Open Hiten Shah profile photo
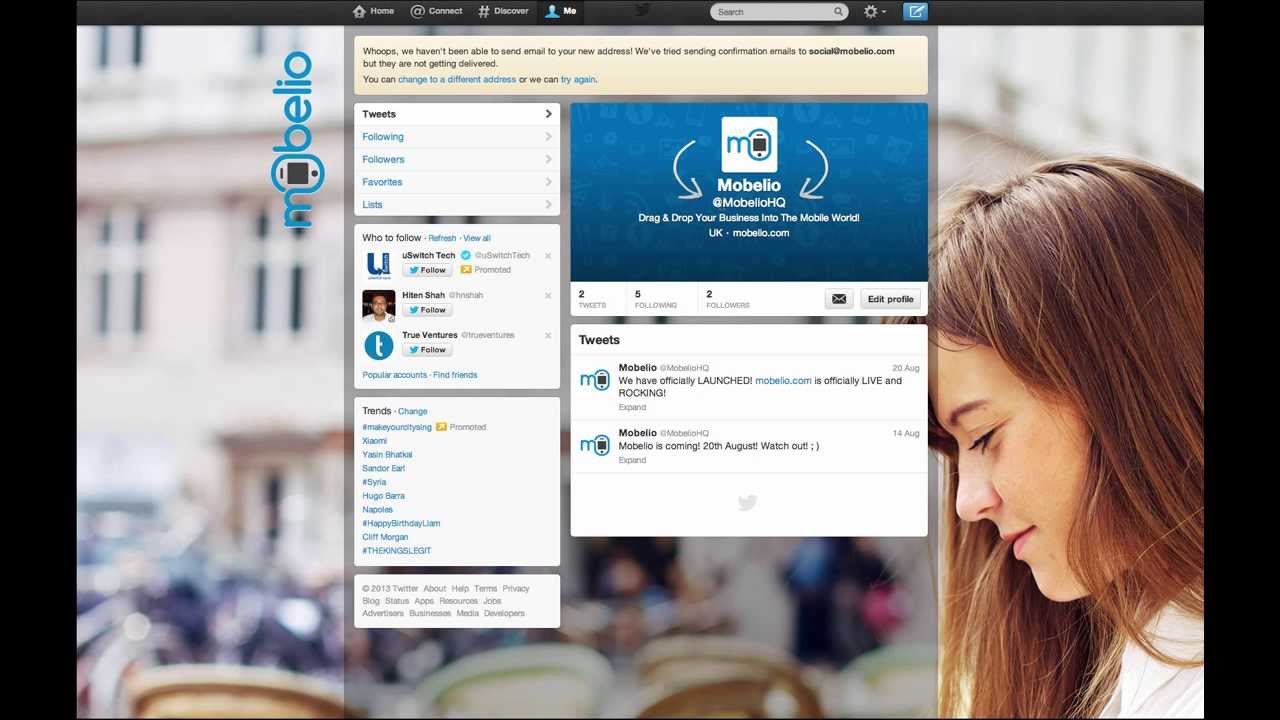1280x720 pixels. [379, 306]
